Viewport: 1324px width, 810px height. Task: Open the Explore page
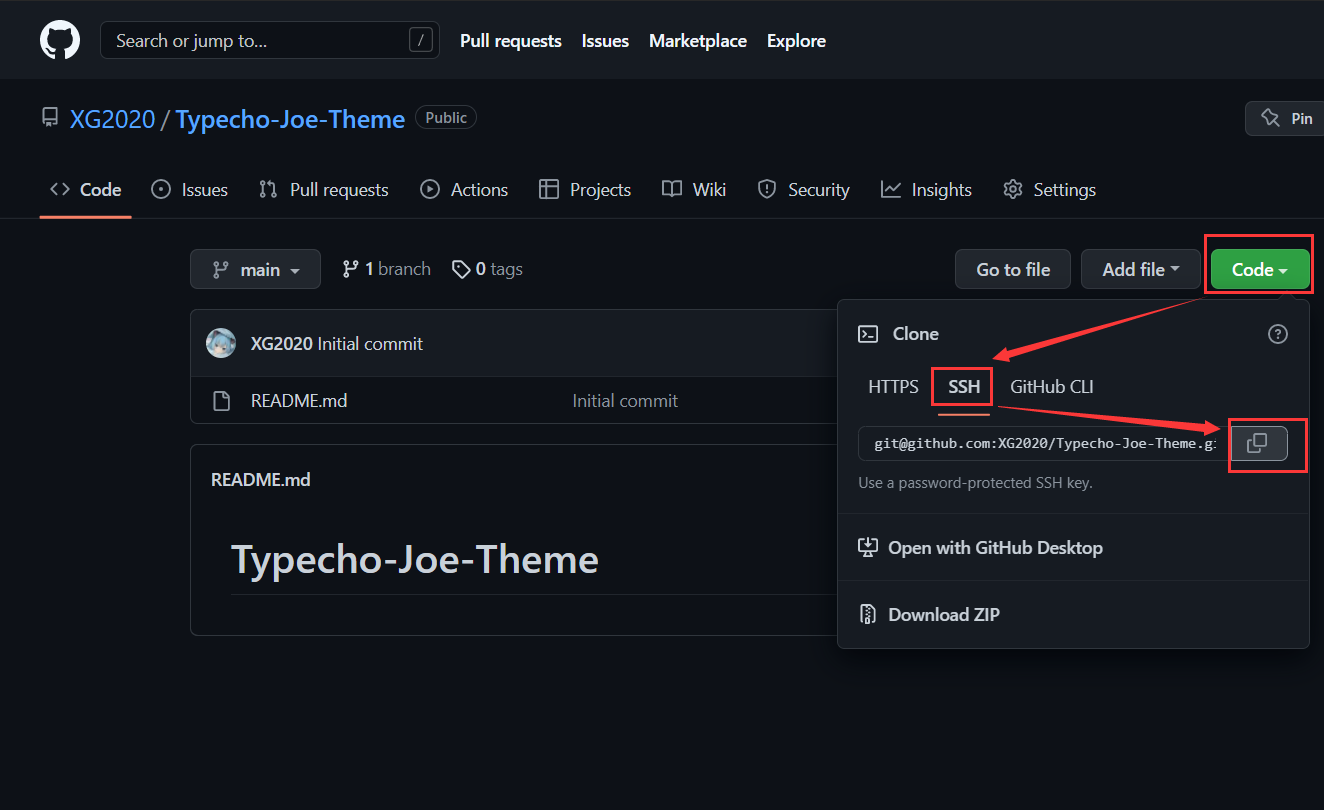coord(796,41)
